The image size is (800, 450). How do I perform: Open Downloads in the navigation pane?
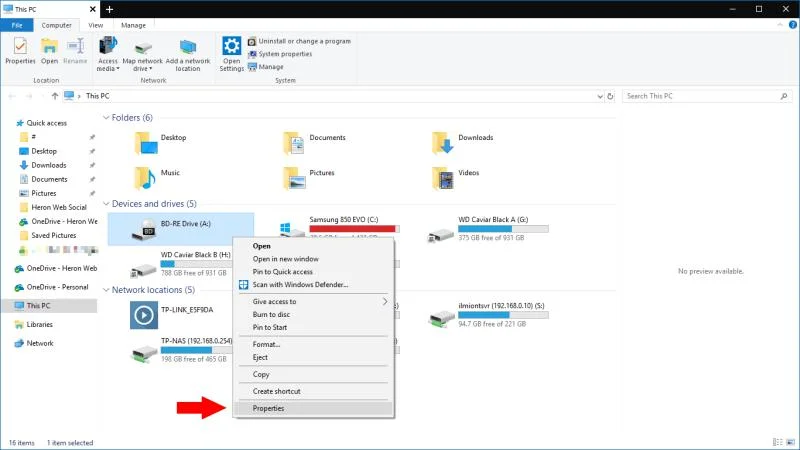(x=48, y=165)
